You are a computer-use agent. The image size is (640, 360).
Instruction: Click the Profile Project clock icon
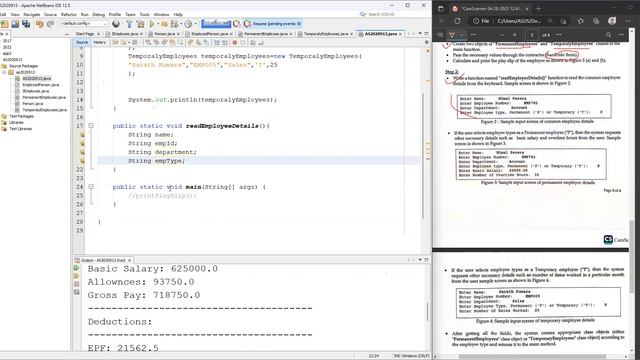(x=188, y=24)
